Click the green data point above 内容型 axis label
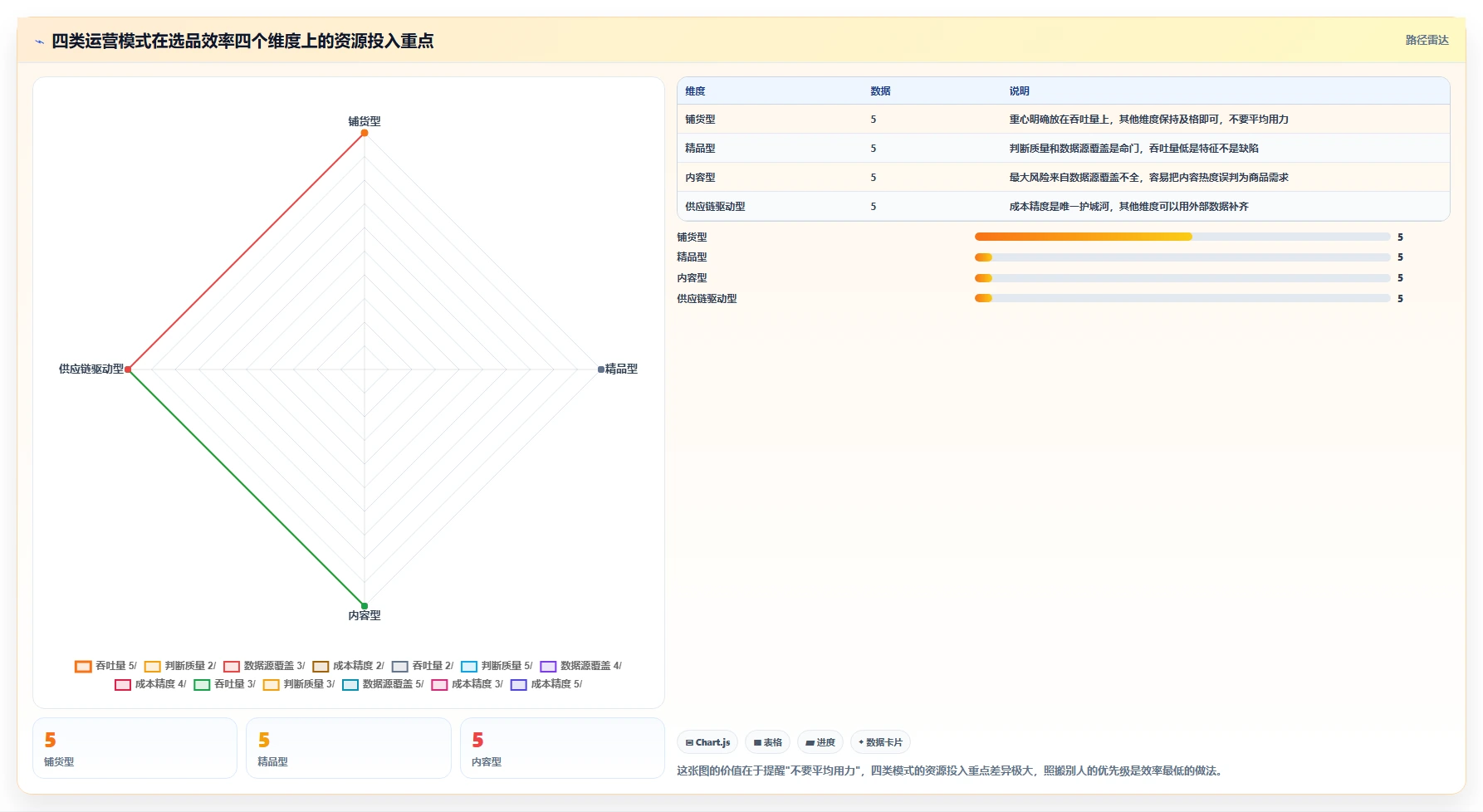Screen dimensions: 1483x812 point(365,606)
